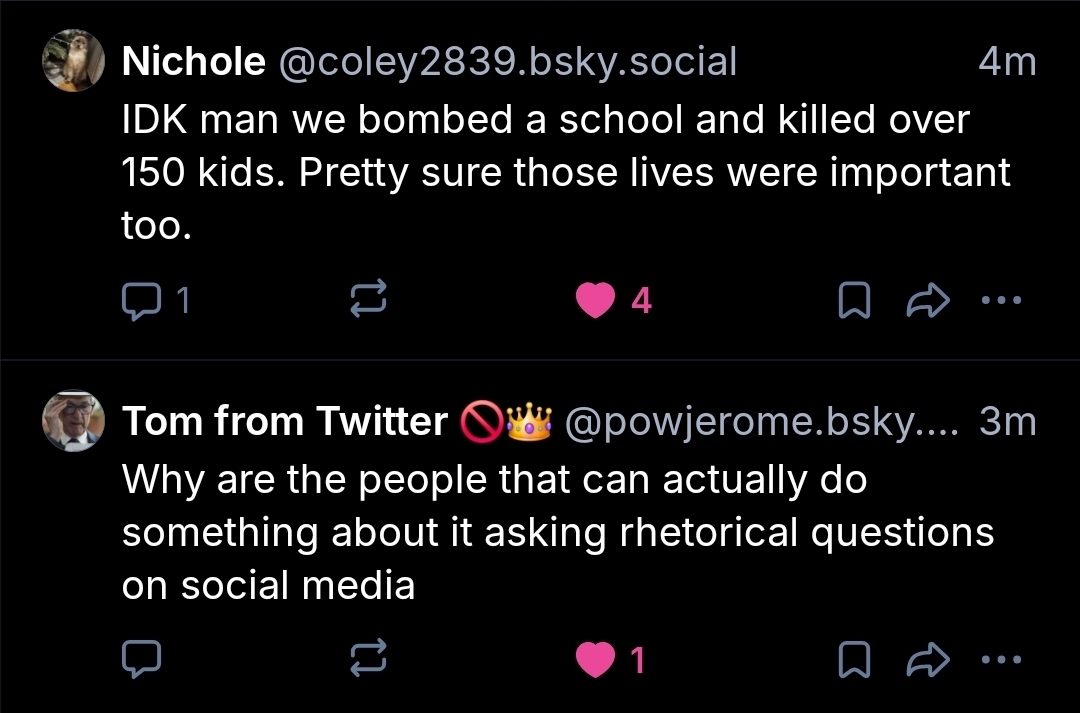The image size is (1080, 713).
Task: Bookmark Nichole's post
Action: coord(852,299)
